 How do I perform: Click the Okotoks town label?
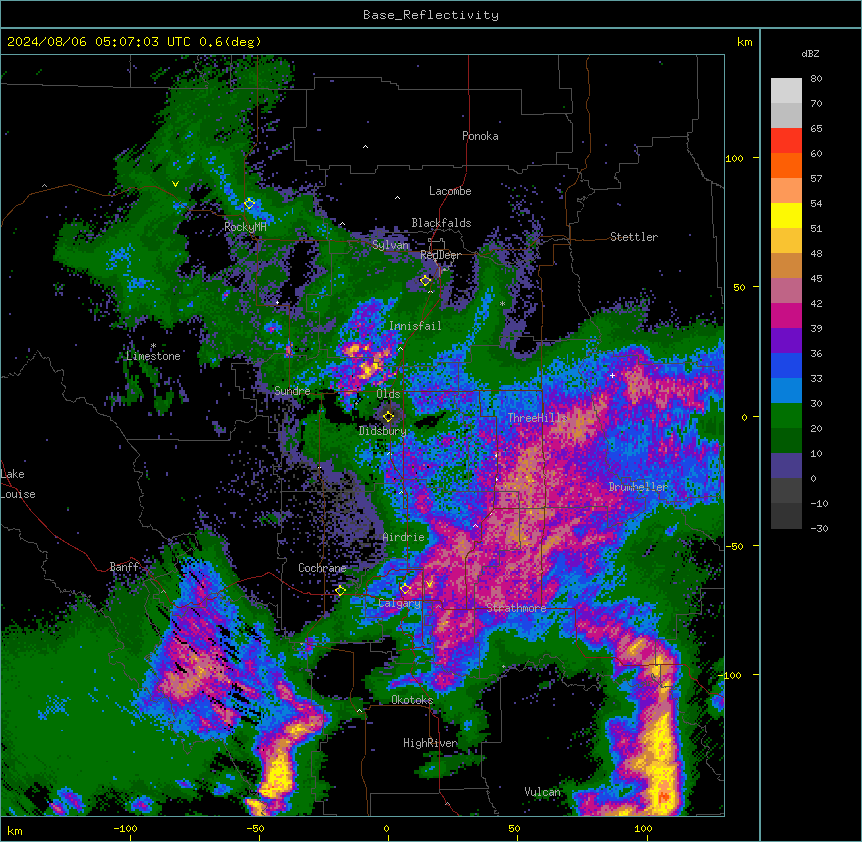(412, 700)
